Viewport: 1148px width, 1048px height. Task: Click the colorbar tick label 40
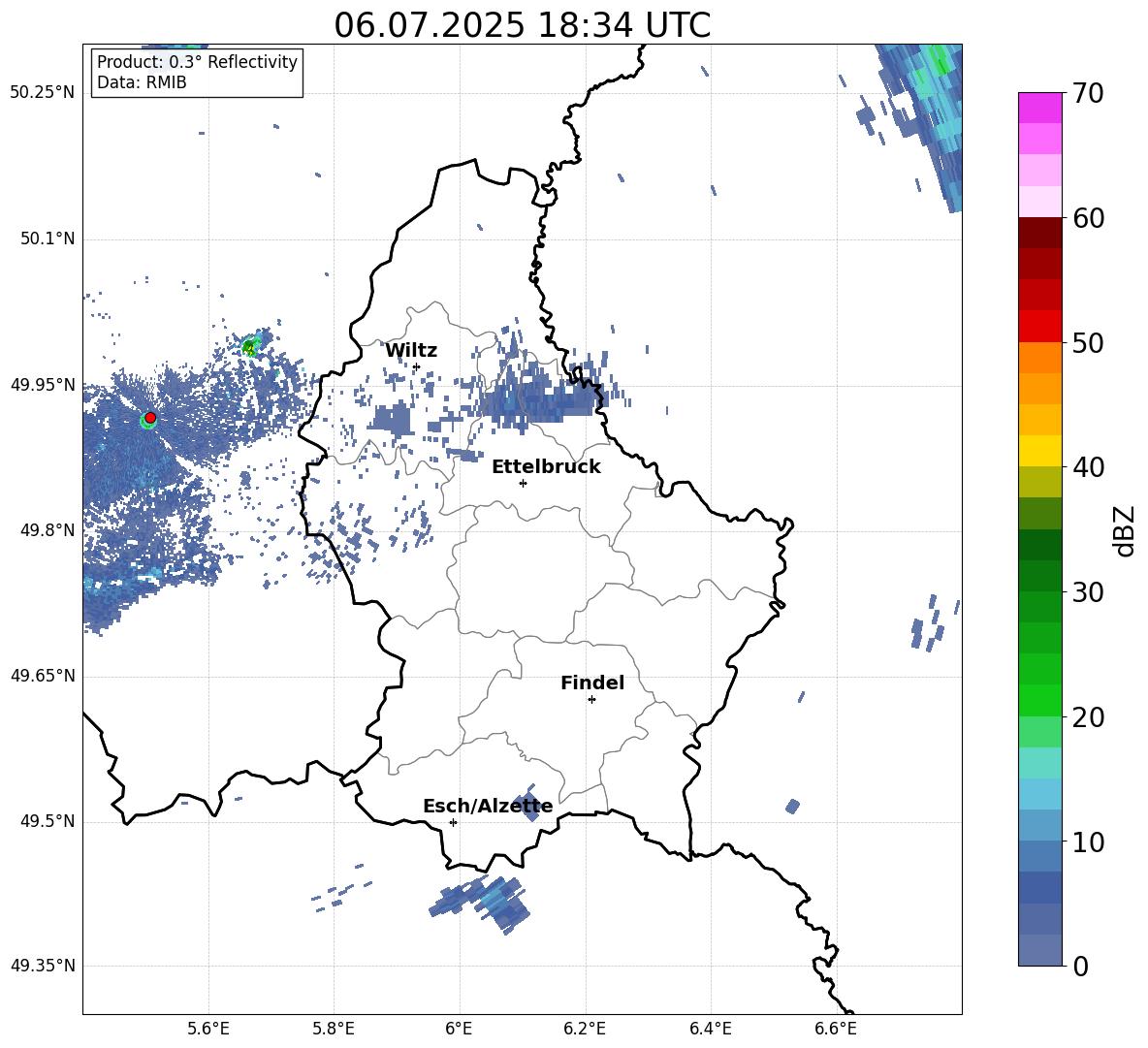pos(1088,467)
